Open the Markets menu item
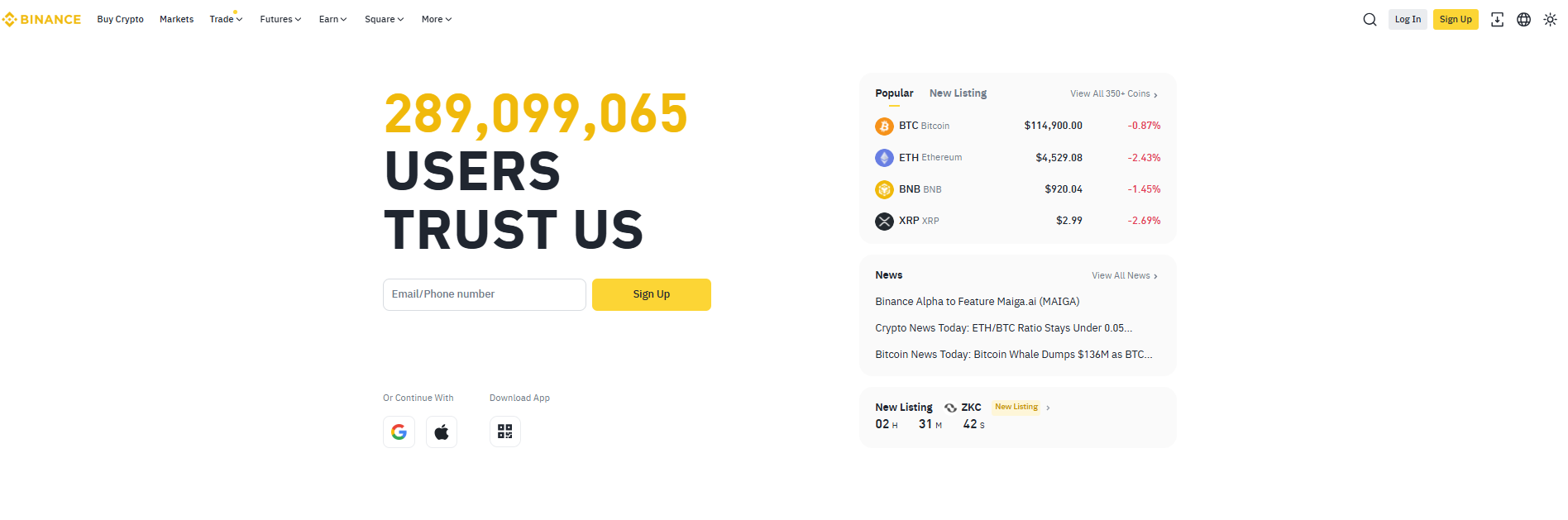Screen dimensions: 1568x520 [x=176, y=19]
